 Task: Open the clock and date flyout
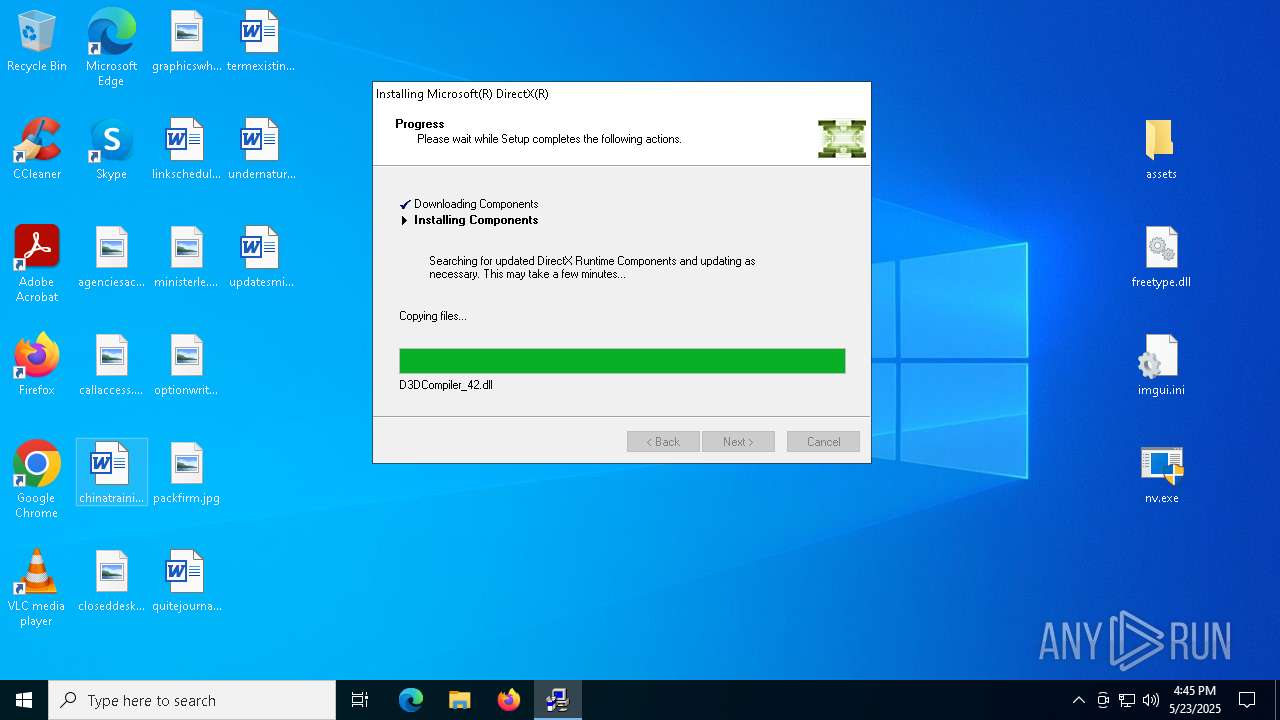tap(1195, 700)
